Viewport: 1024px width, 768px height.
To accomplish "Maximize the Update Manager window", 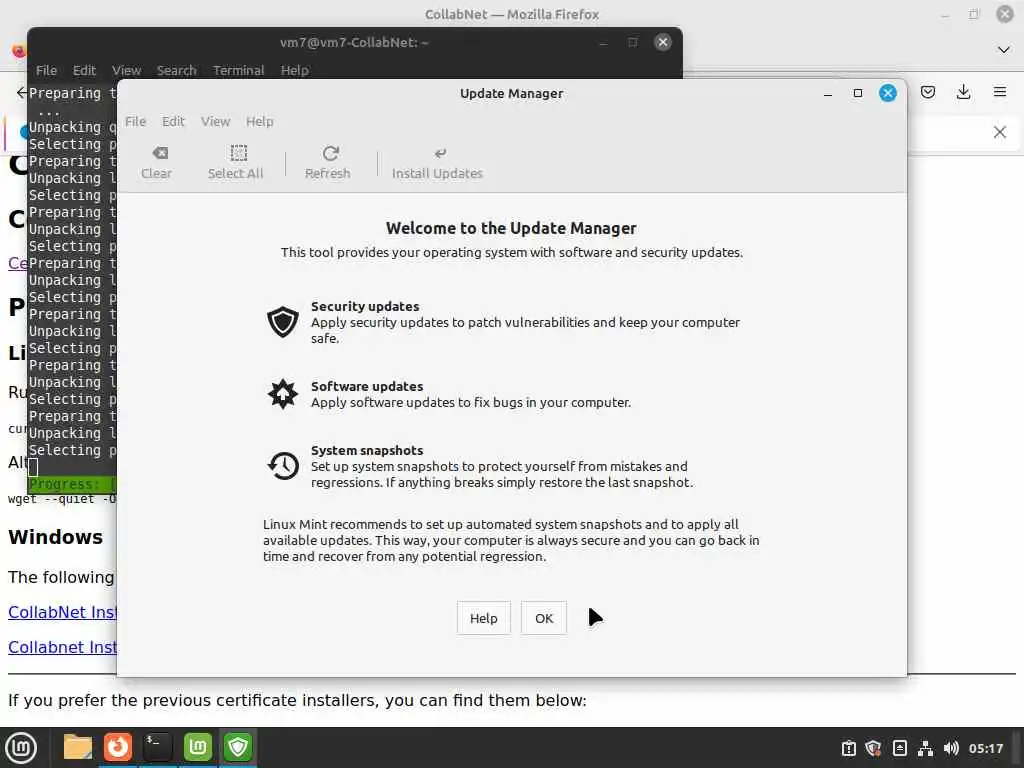I will click(x=858, y=93).
